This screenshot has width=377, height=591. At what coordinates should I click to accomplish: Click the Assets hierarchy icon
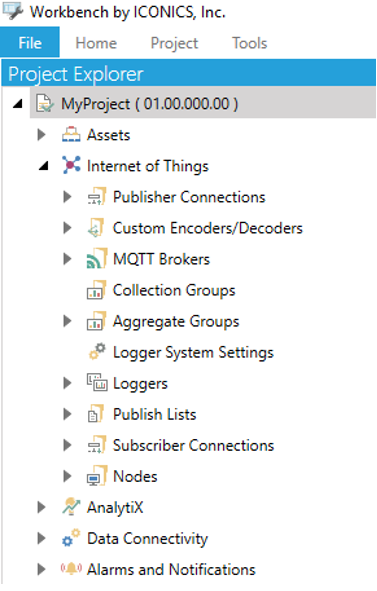coord(71,135)
